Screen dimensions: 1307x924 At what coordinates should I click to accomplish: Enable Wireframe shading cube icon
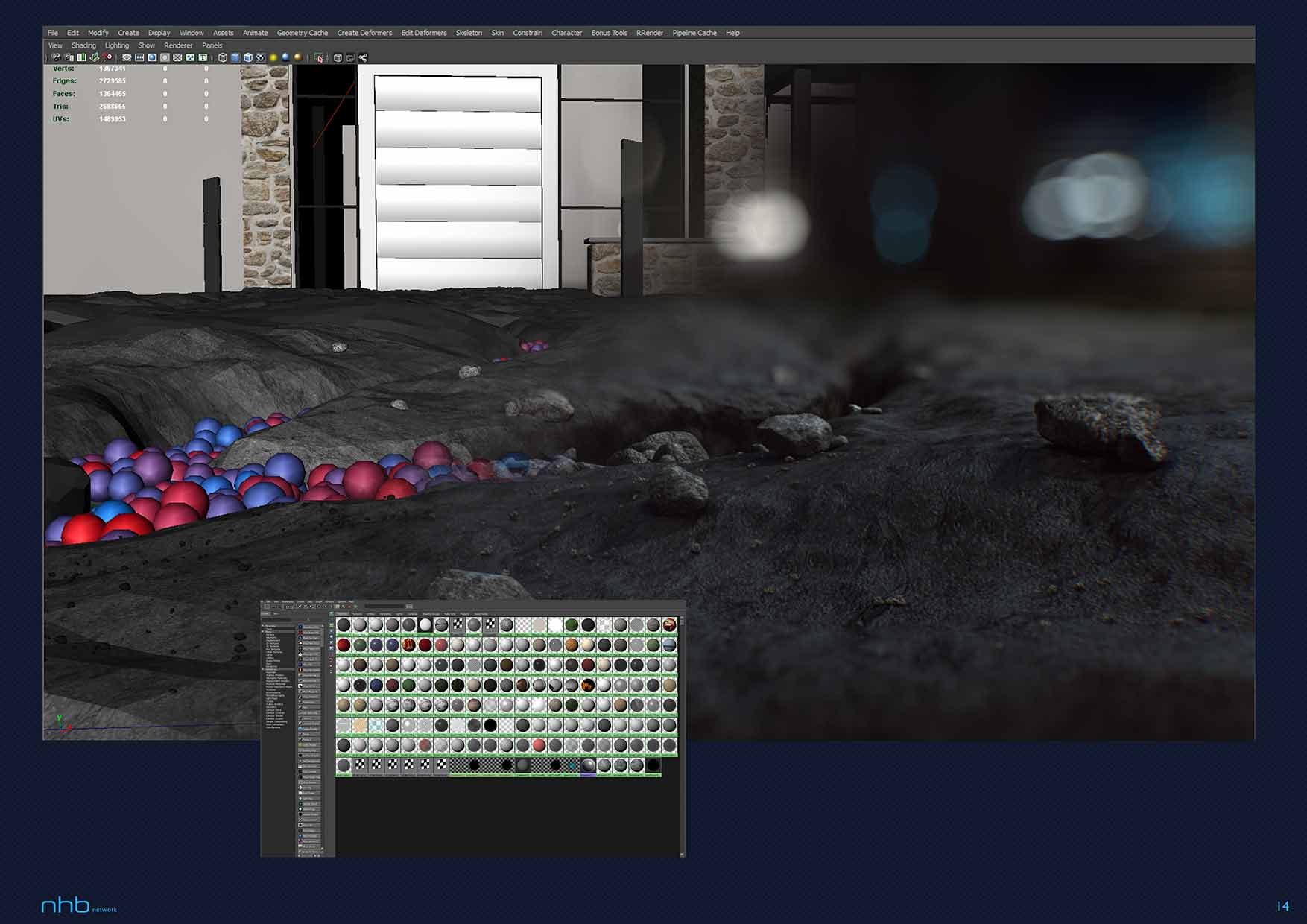(222, 57)
